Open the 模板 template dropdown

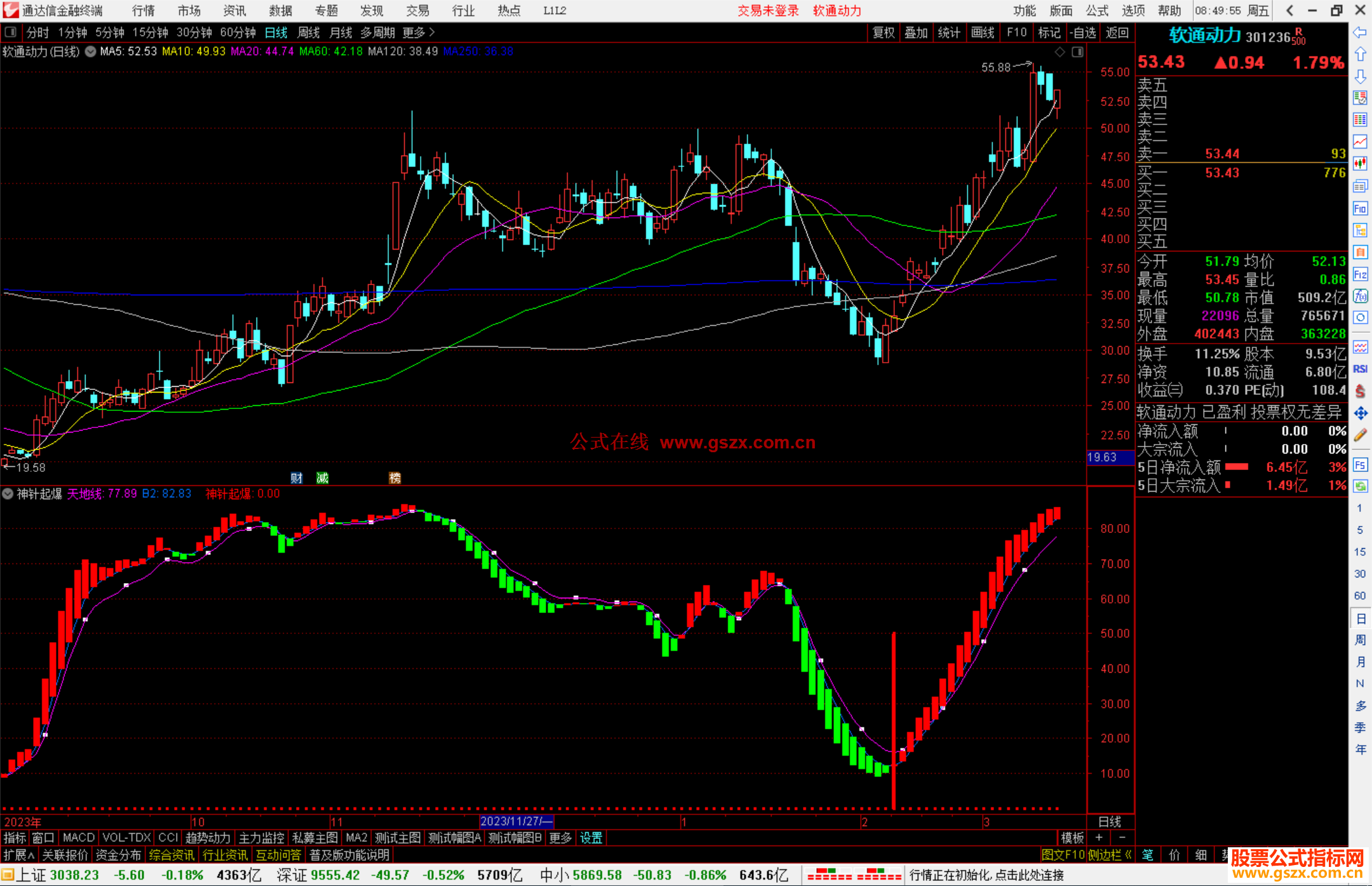pos(1072,838)
